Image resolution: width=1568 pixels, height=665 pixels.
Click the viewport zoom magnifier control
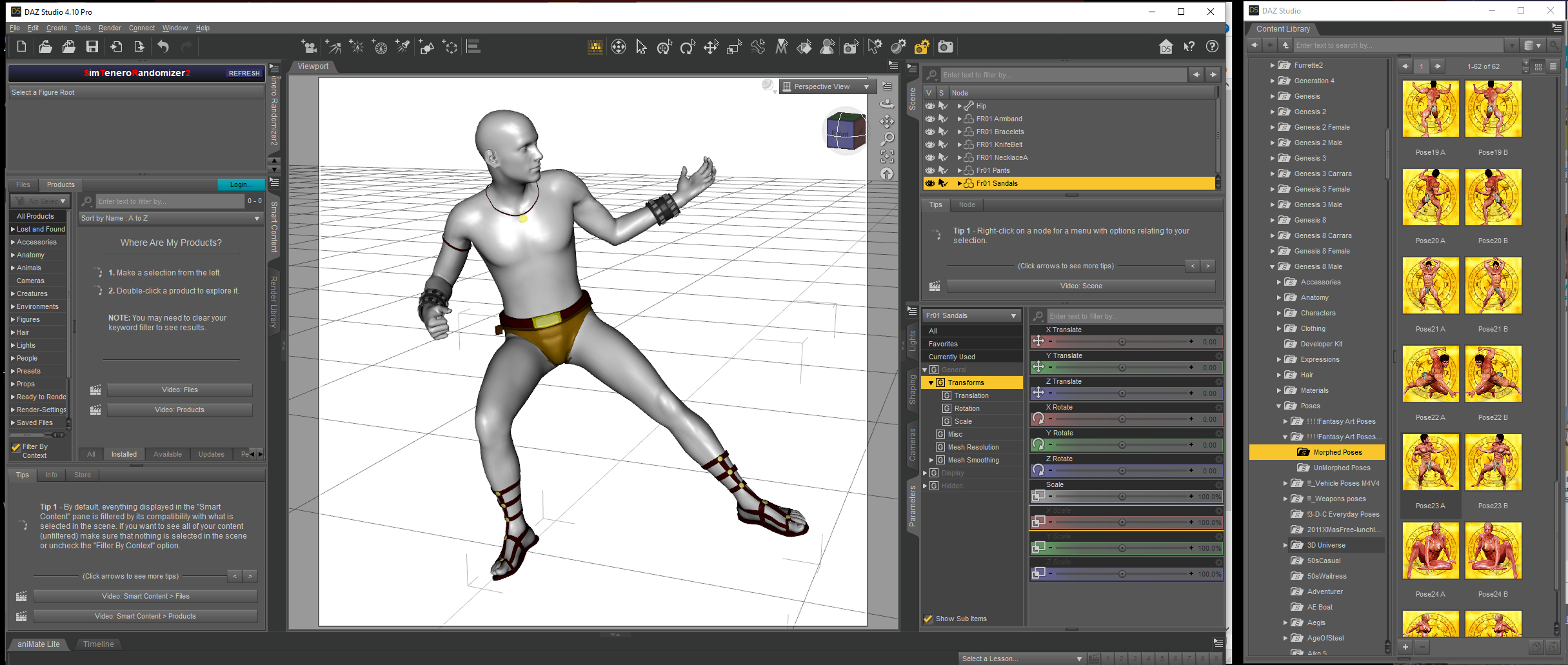(x=887, y=139)
